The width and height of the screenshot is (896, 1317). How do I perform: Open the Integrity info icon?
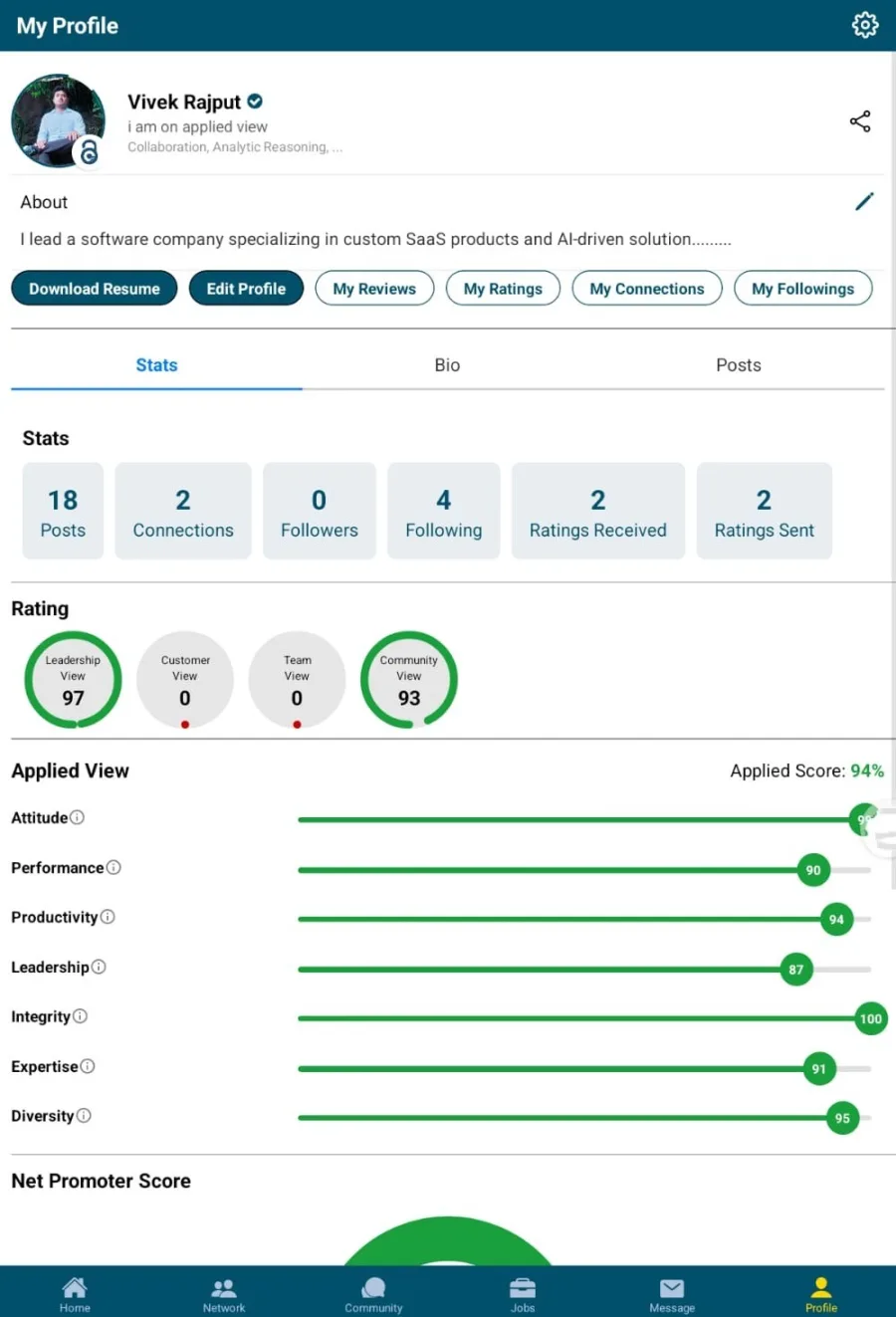pos(80,1016)
